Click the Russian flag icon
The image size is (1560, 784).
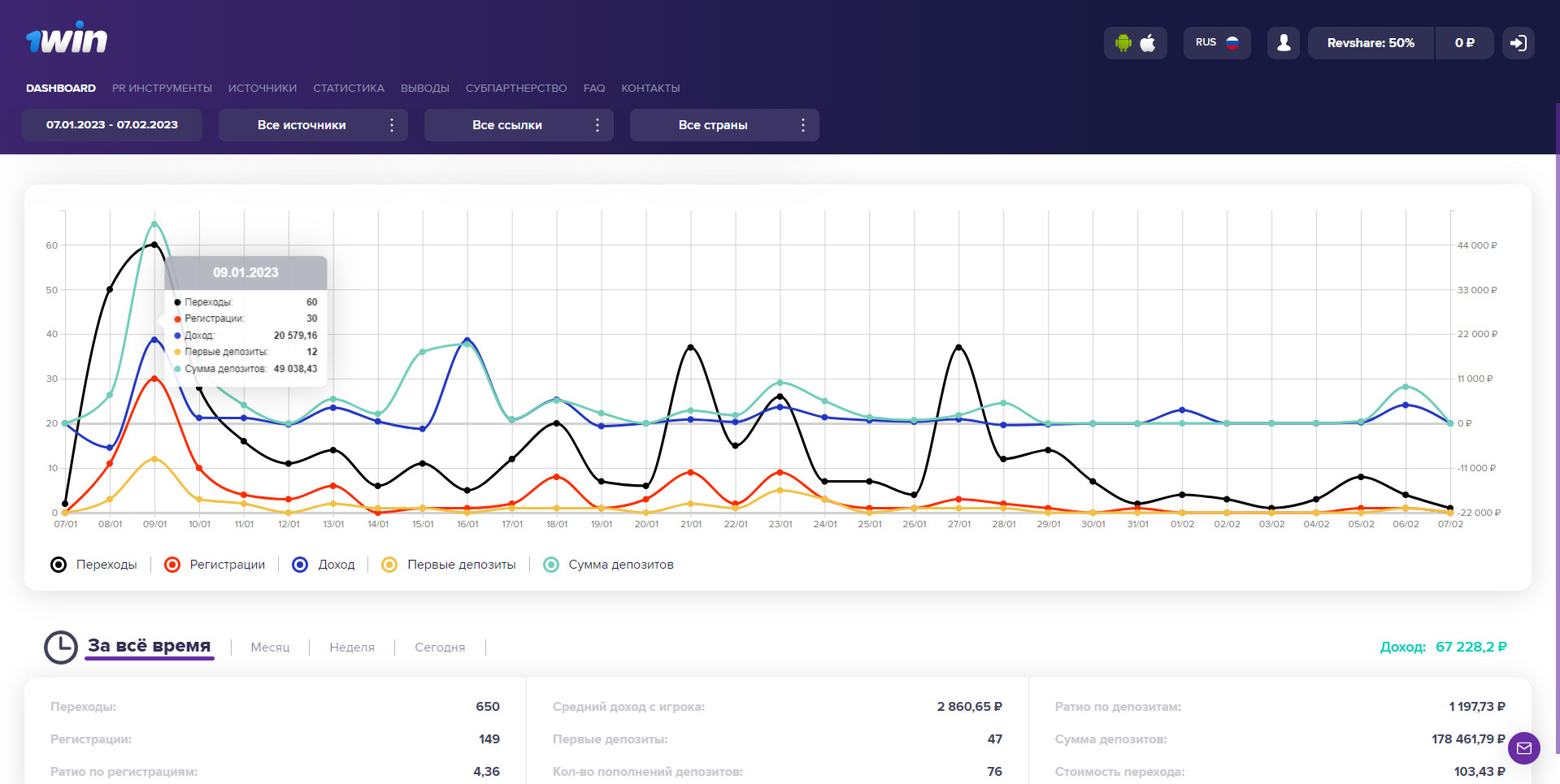pyautogui.click(x=1232, y=43)
